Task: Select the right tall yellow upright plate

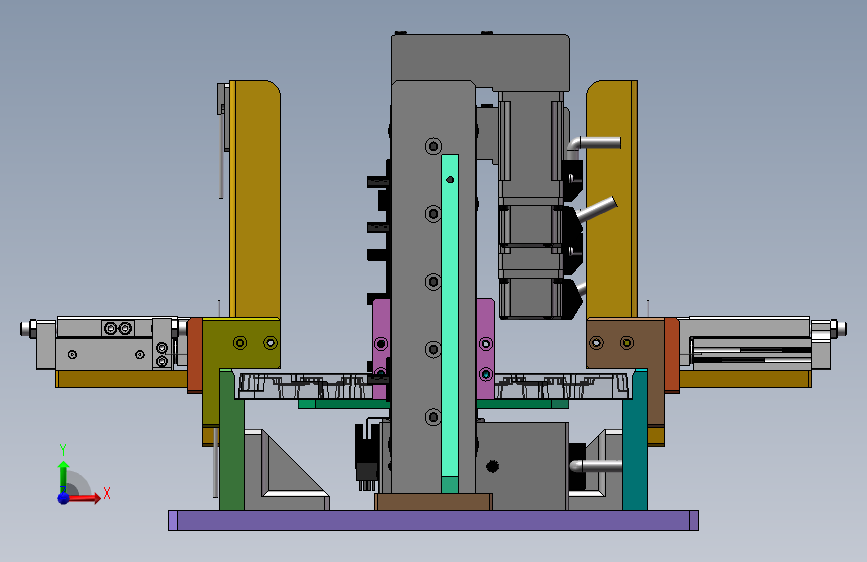Action: [x=612, y=199]
